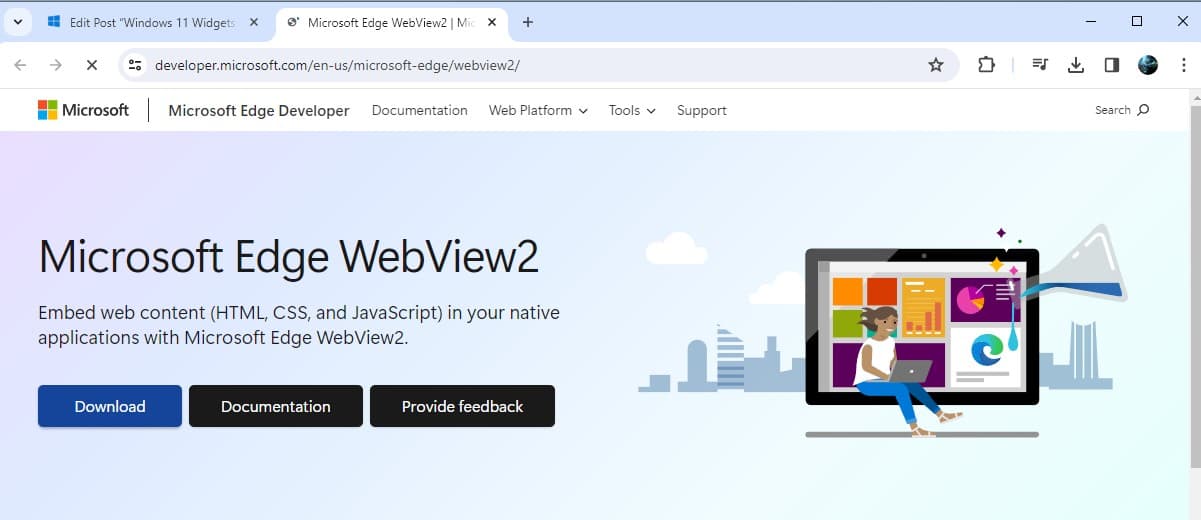View site information icon in address bar
Image resolution: width=1201 pixels, height=520 pixels.
point(136,65)
